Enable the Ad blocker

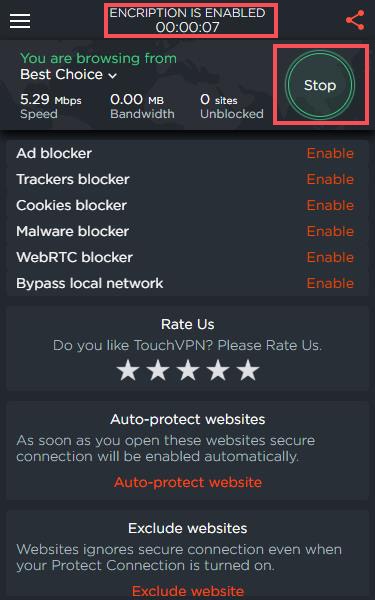(x=330, y=153)
